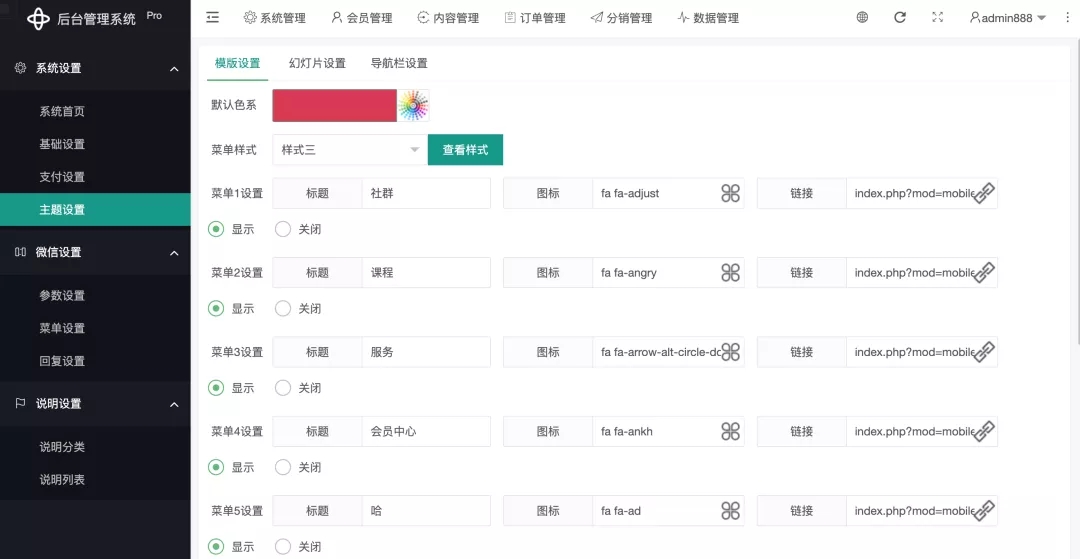This screenshot has width=1080, height=559.
Task: Open icon picker for 菜单1 icon field
Action: 730,193
